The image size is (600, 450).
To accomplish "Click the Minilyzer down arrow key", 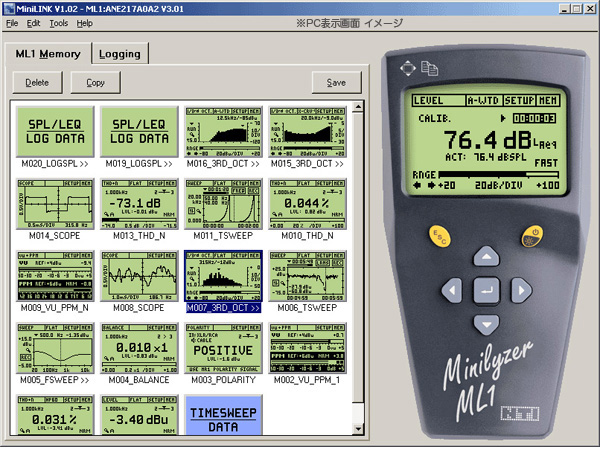I will tap(486, 324).
